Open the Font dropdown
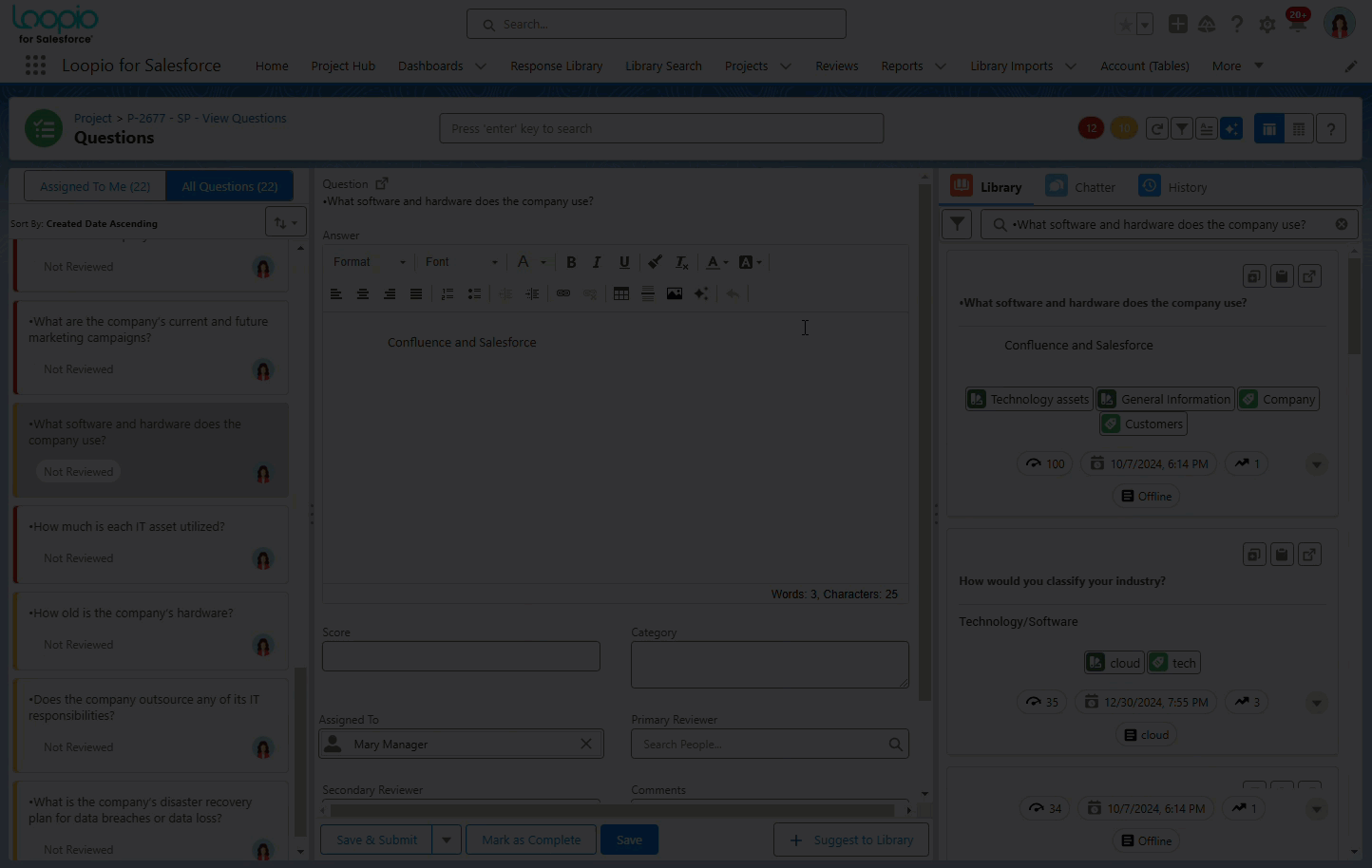This screenshot has height=868, width=1372. point(461,262)
